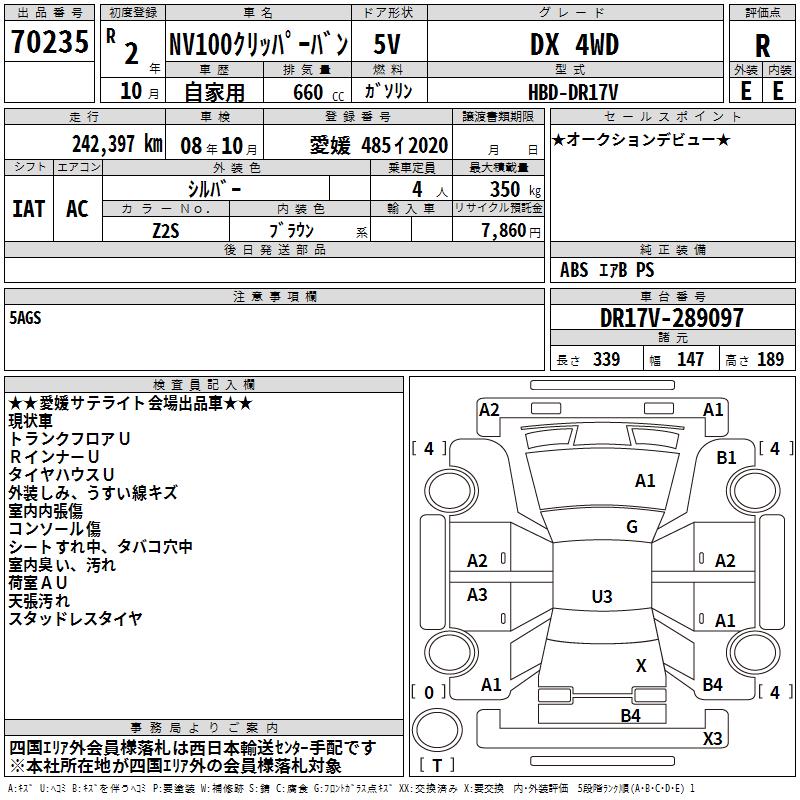Select the ABS エアB PS equipment text
Screen dimensions: 800x800
coord(608,270)
